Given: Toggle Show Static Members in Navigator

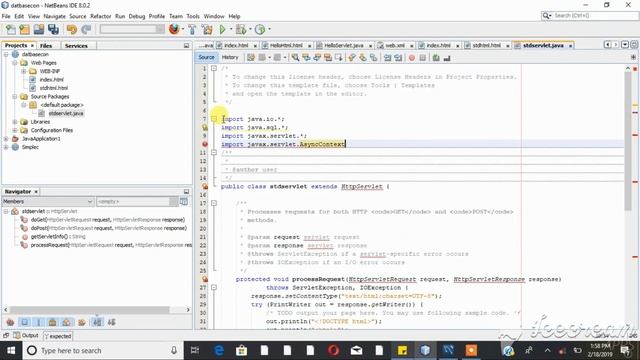Looking at the screenshot, I should [x=39, y=322].
